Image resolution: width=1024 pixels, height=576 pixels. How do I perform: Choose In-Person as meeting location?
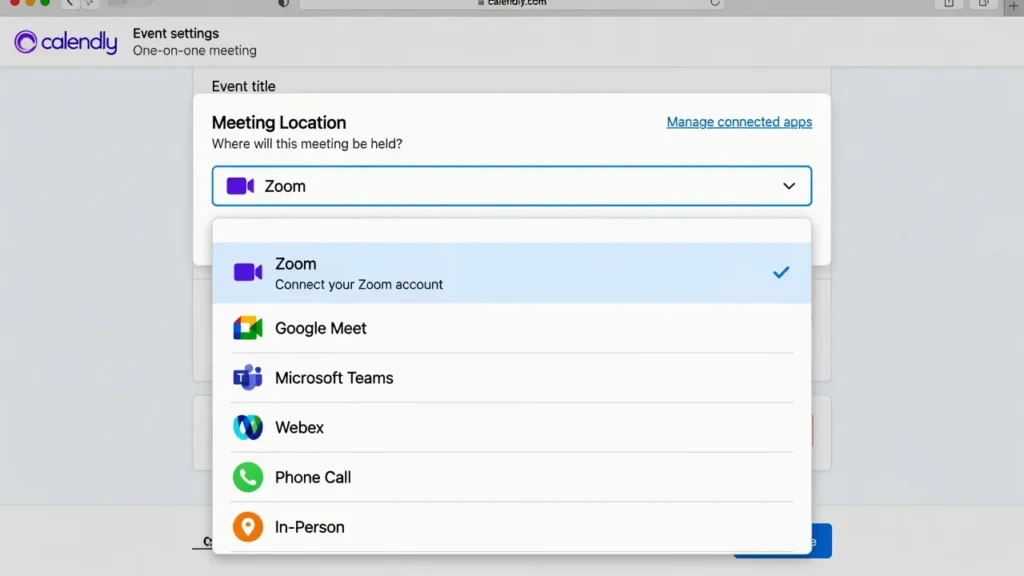pos(511,527)
